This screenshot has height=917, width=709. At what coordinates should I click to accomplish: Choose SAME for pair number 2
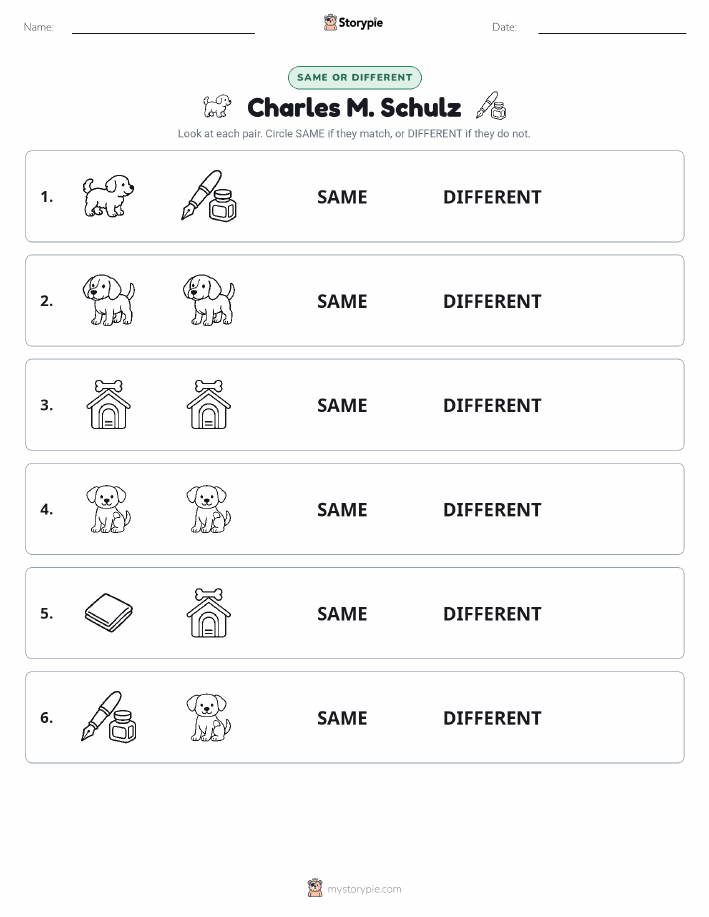[x=342, y=301]
